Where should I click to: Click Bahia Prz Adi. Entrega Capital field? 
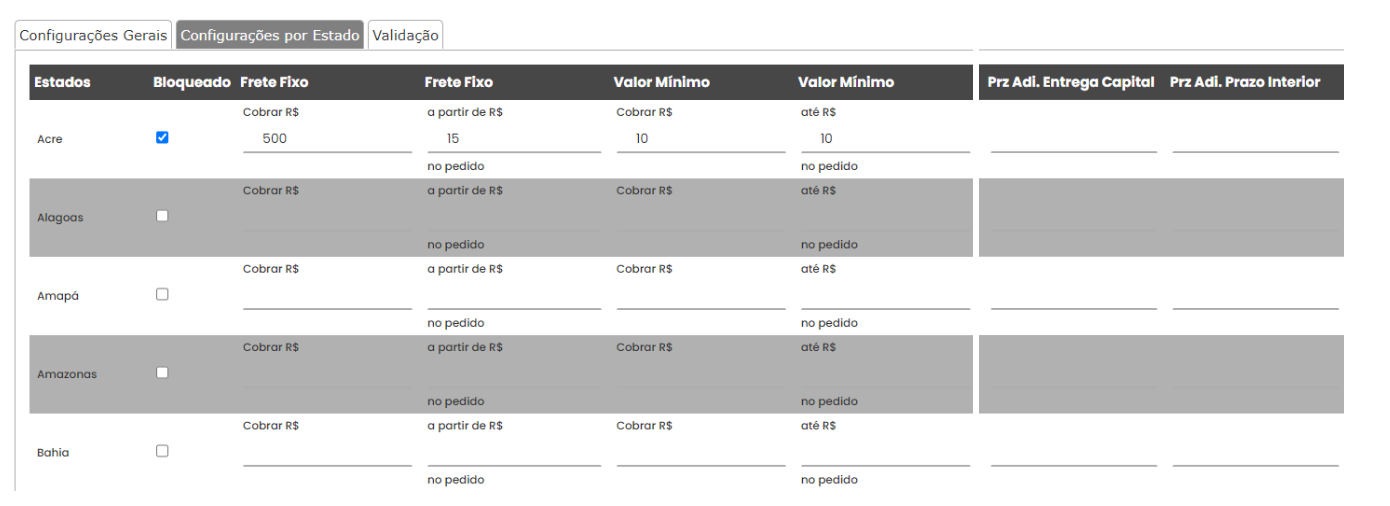1073,453
